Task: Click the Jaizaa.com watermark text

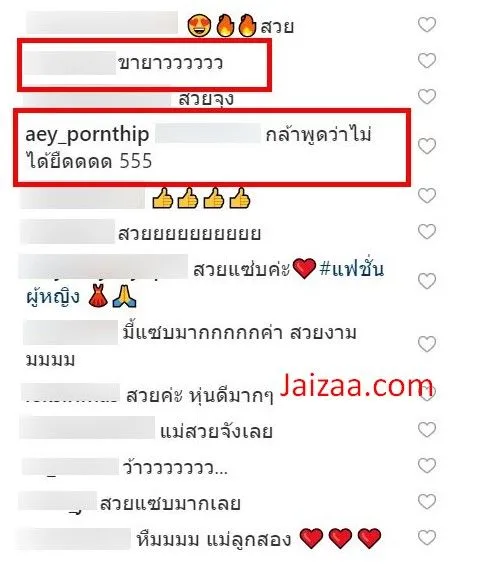Action: pos(356,386)
